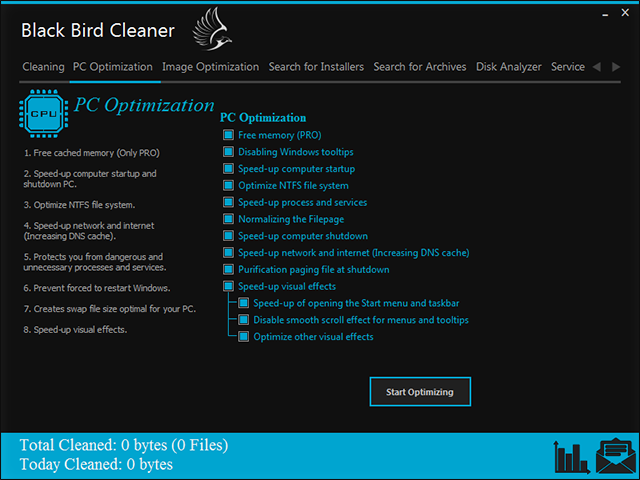Image resolution: width=640 pixels, height=480 pixels.
Task: Click the Start Optimizing button
Action: pyautogui.click(x=420, y=392)
